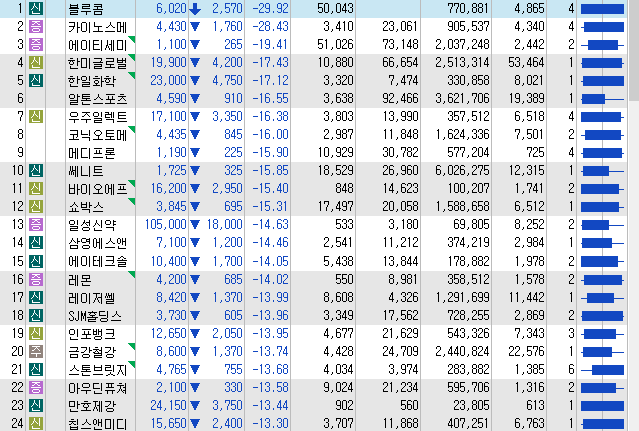
Task: Select stock name 알톤스포츠
Action: tap(97, 99)
